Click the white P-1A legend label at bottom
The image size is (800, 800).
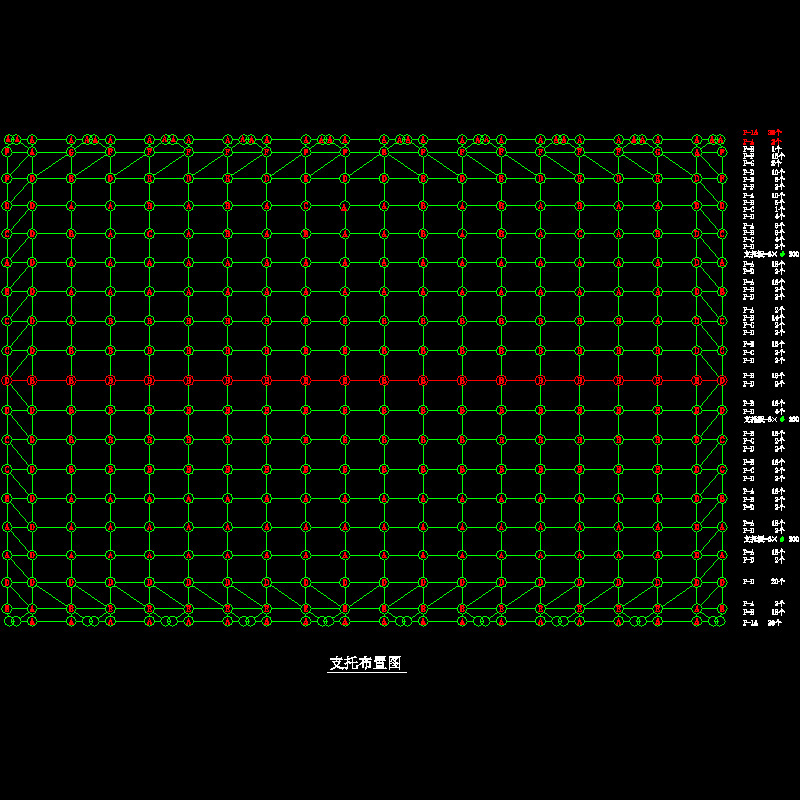pyautogui.click(x=751, y=623)
